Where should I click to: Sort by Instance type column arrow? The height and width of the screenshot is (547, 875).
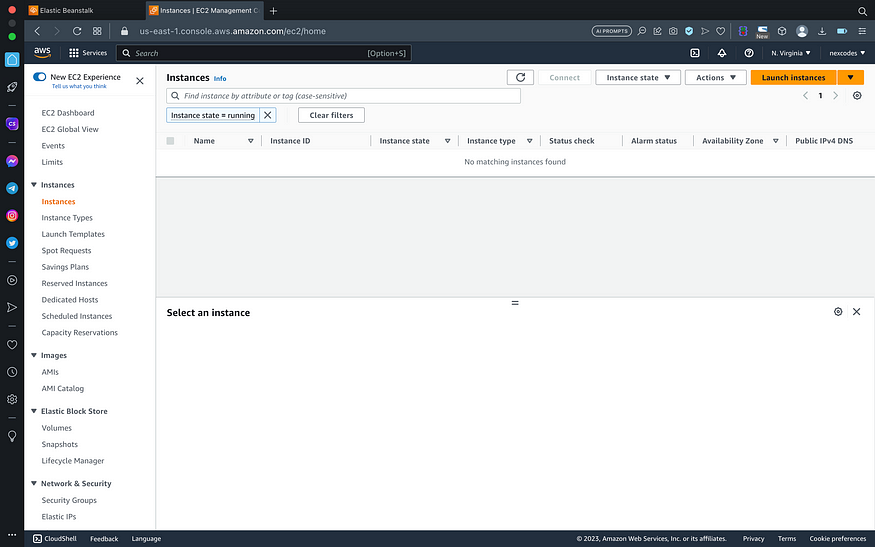[x=530, y=141]
